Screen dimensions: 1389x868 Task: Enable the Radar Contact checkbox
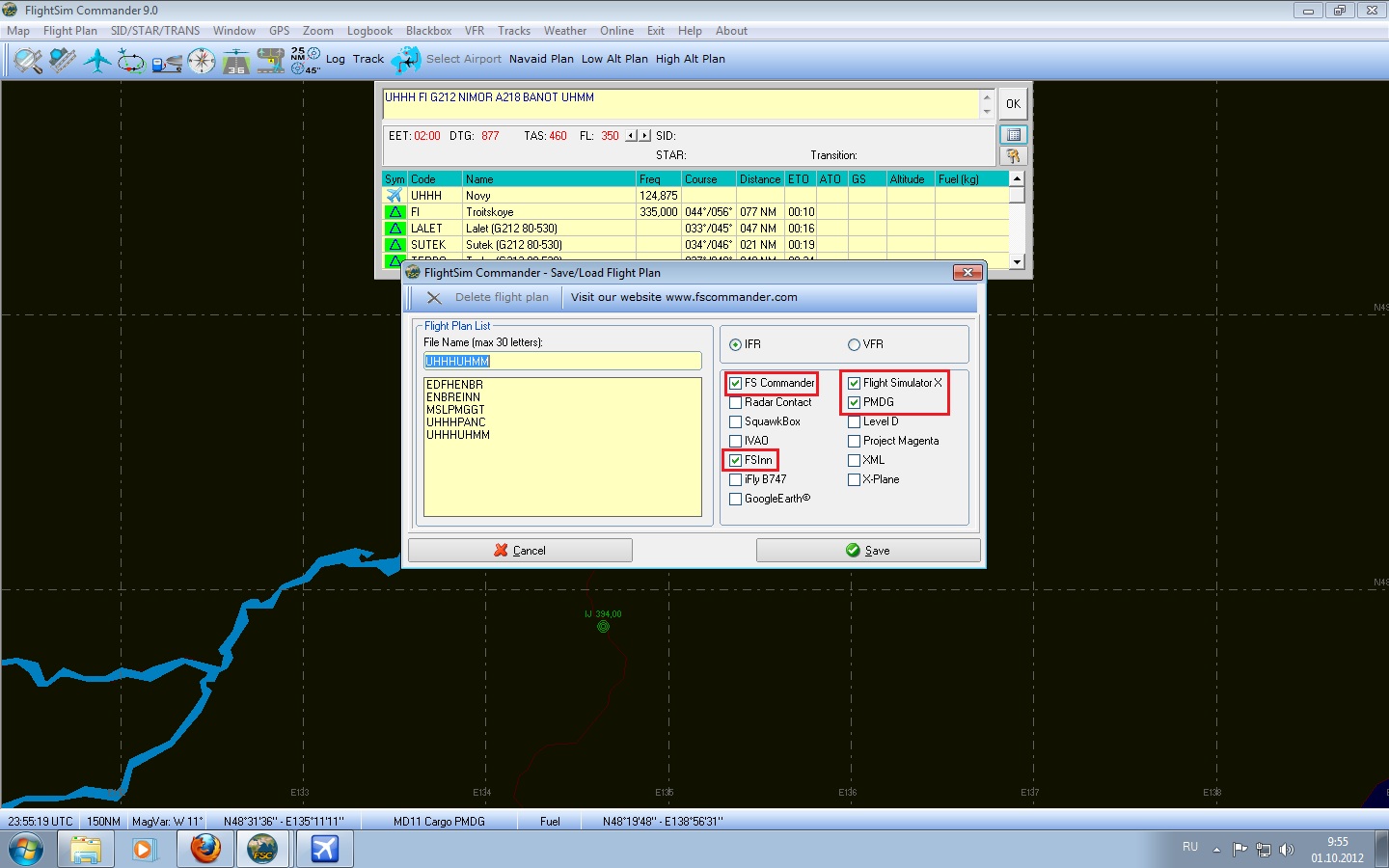(736, 402)
